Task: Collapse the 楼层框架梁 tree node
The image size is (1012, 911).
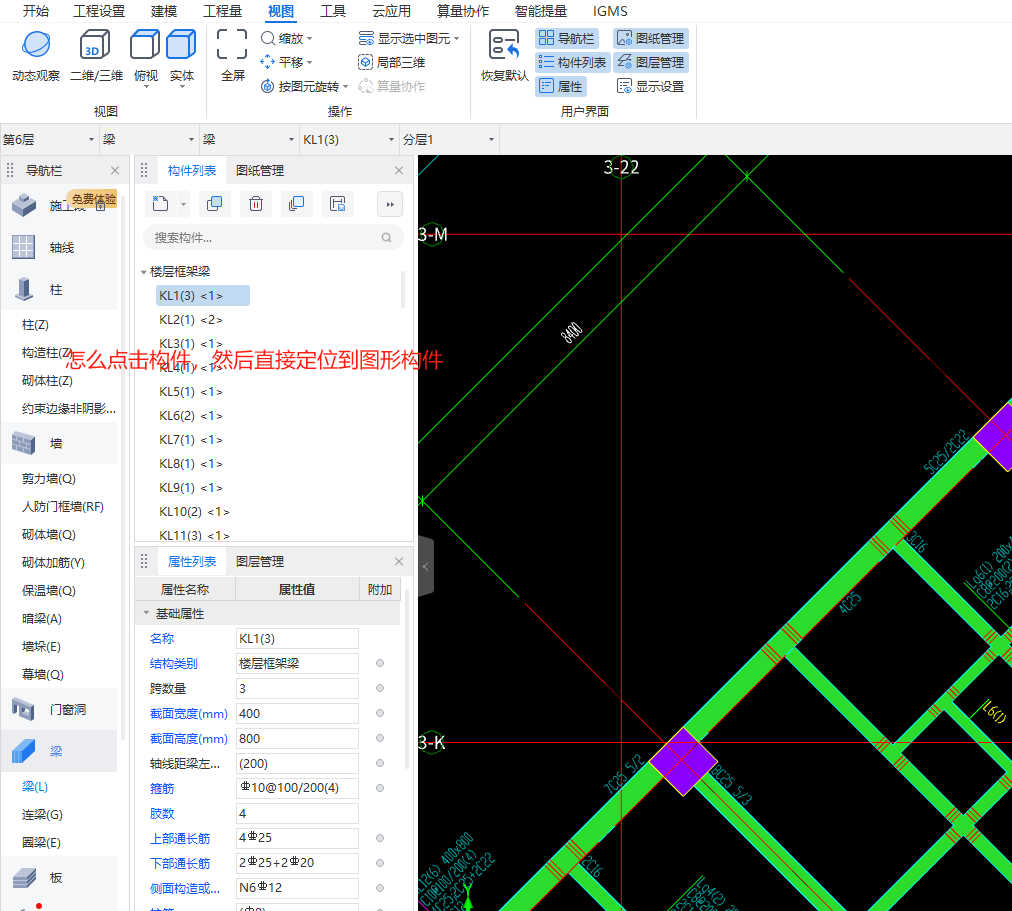Action: tap(143, 272)
